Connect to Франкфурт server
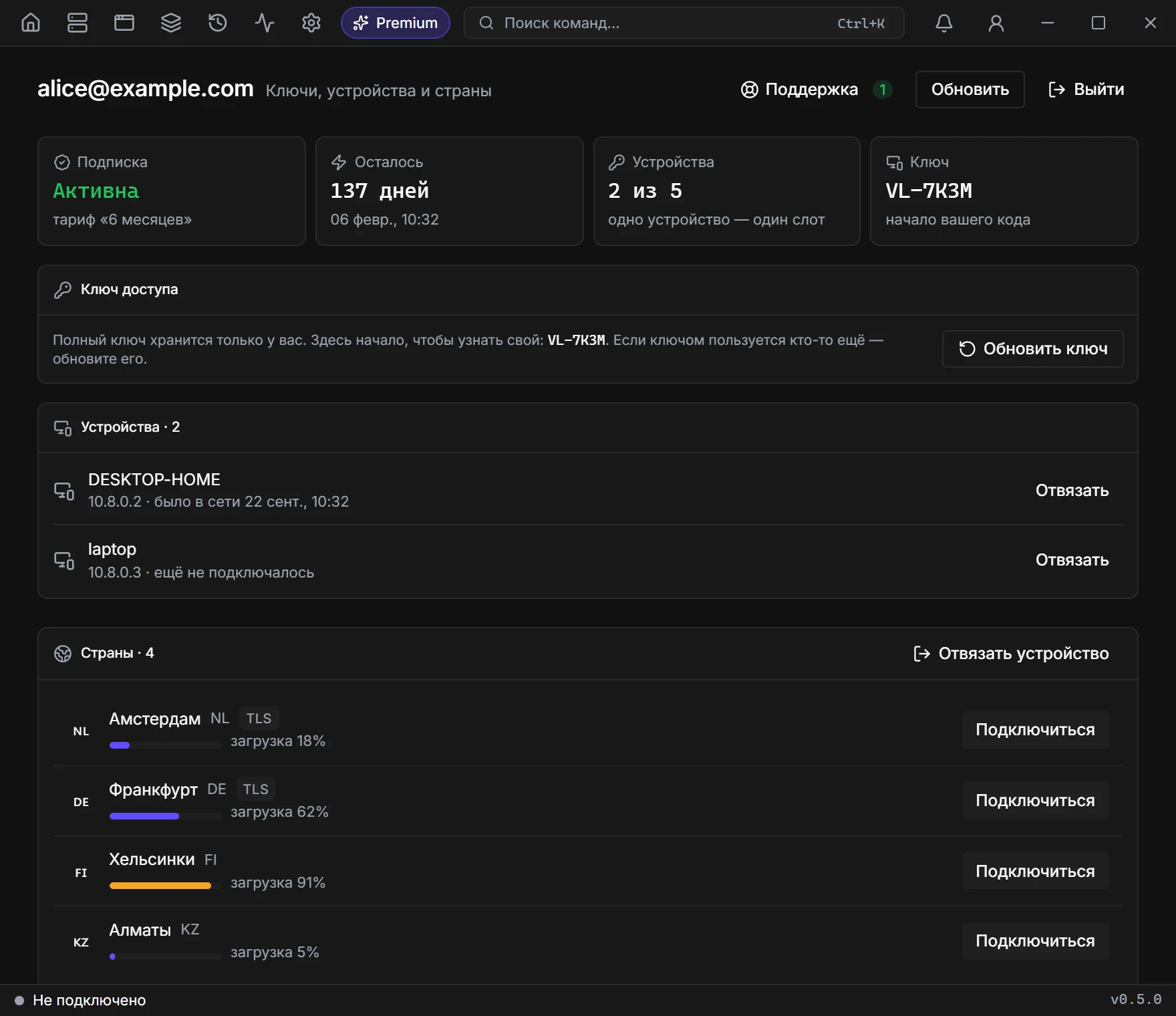The width and height of the screenshot is (1176, 1016). tap(1035, 801)
